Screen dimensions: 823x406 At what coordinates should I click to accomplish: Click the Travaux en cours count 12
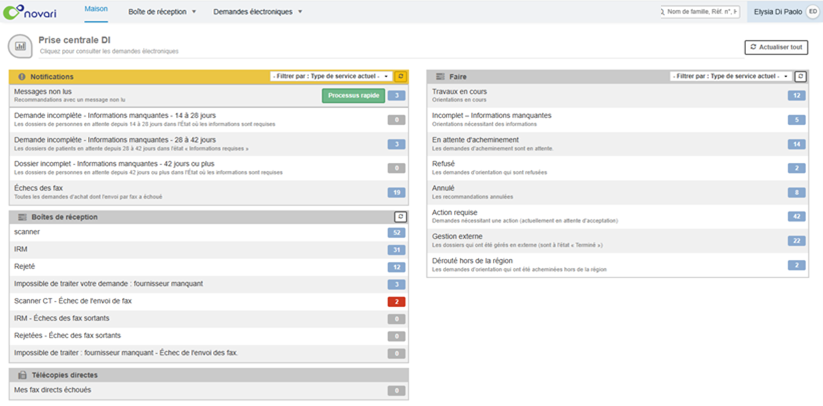coord(797,95)
